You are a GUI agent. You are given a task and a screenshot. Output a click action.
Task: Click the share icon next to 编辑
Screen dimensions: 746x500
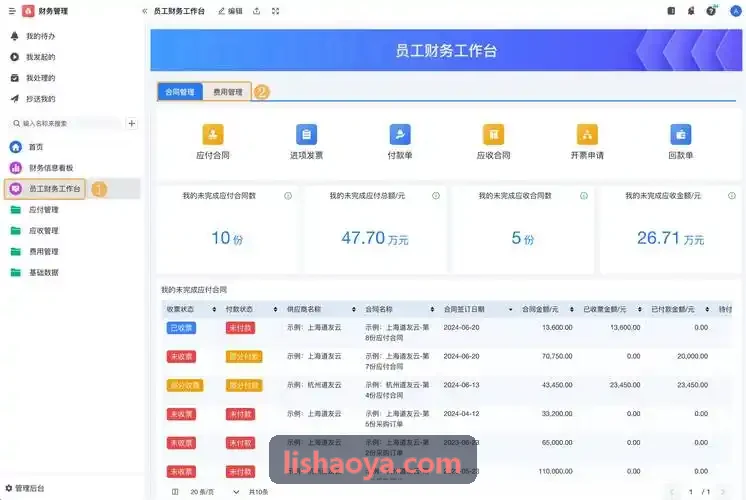[x=256, y=11]
